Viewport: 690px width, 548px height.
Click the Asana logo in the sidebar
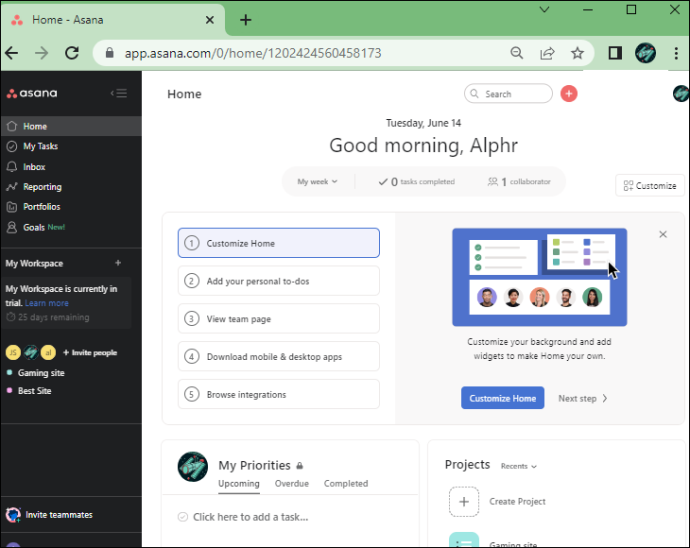coord(32,93)
